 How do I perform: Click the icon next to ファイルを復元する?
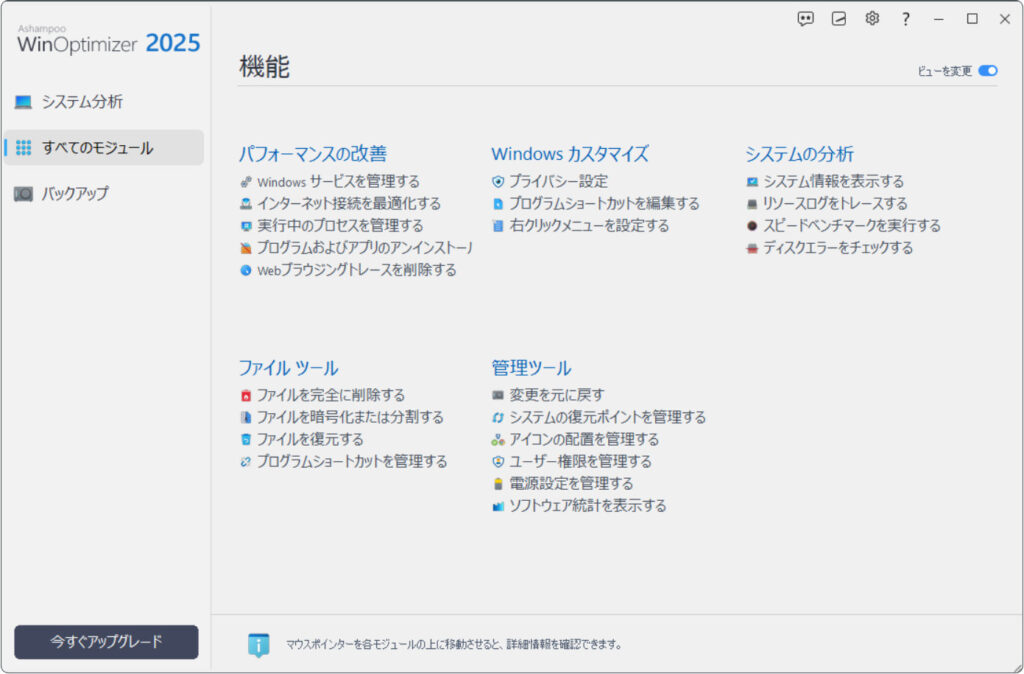[246, 440]
